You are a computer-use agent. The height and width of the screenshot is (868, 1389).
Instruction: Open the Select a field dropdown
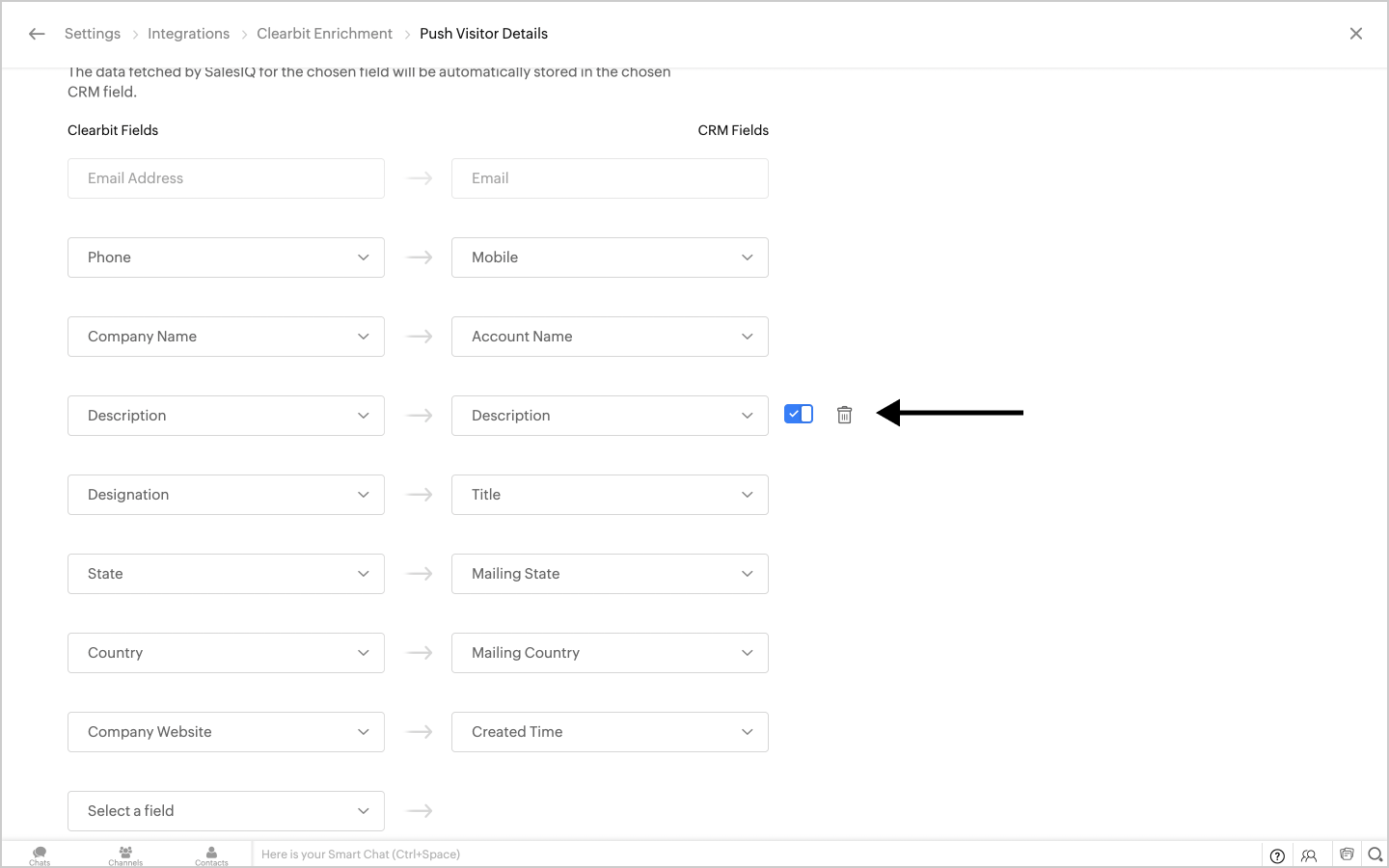point(226,811)
